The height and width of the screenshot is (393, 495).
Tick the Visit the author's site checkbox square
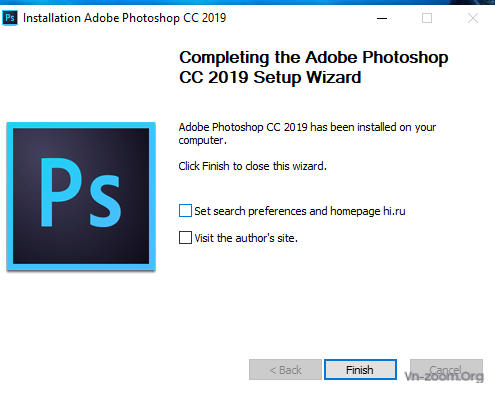click(185, 238)
